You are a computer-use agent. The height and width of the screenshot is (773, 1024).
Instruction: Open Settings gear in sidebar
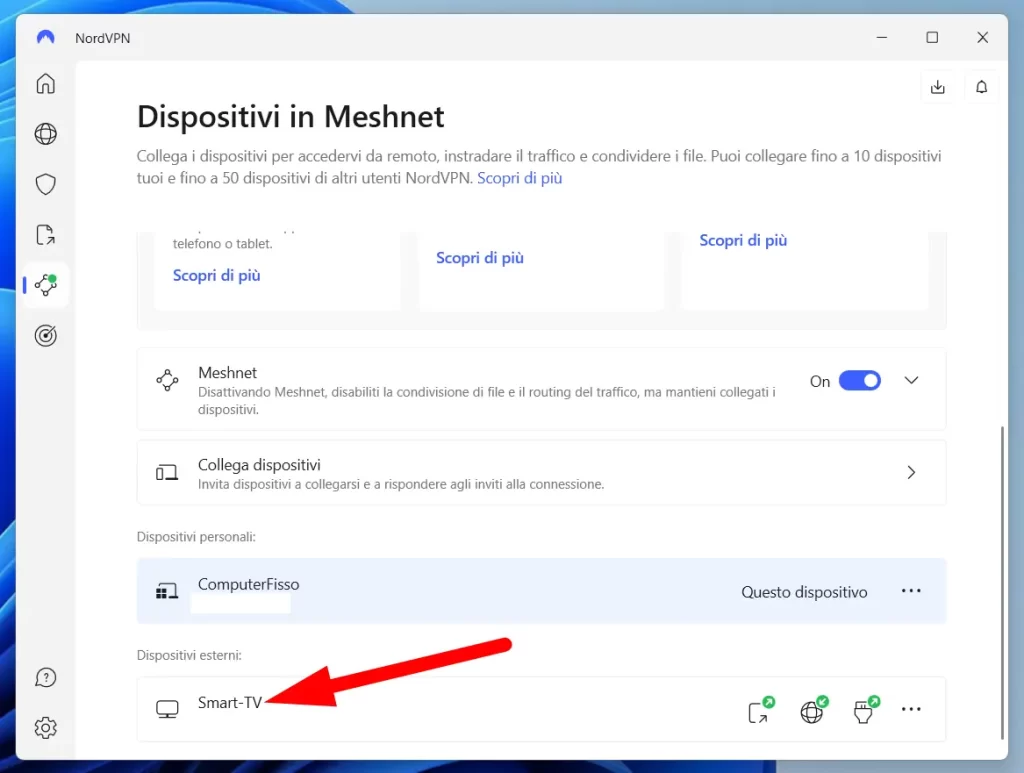point(46,727)
